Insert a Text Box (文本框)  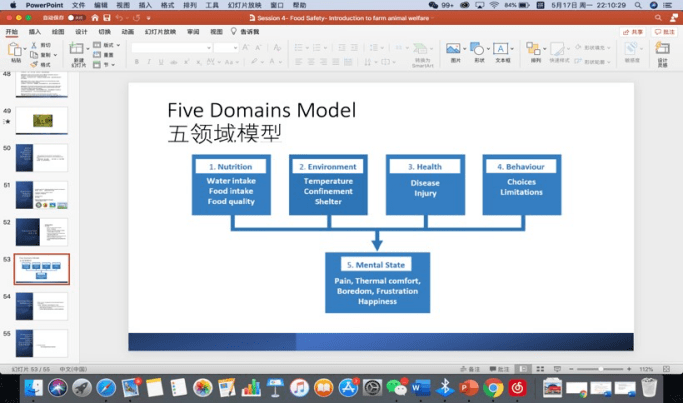(501, 49)
